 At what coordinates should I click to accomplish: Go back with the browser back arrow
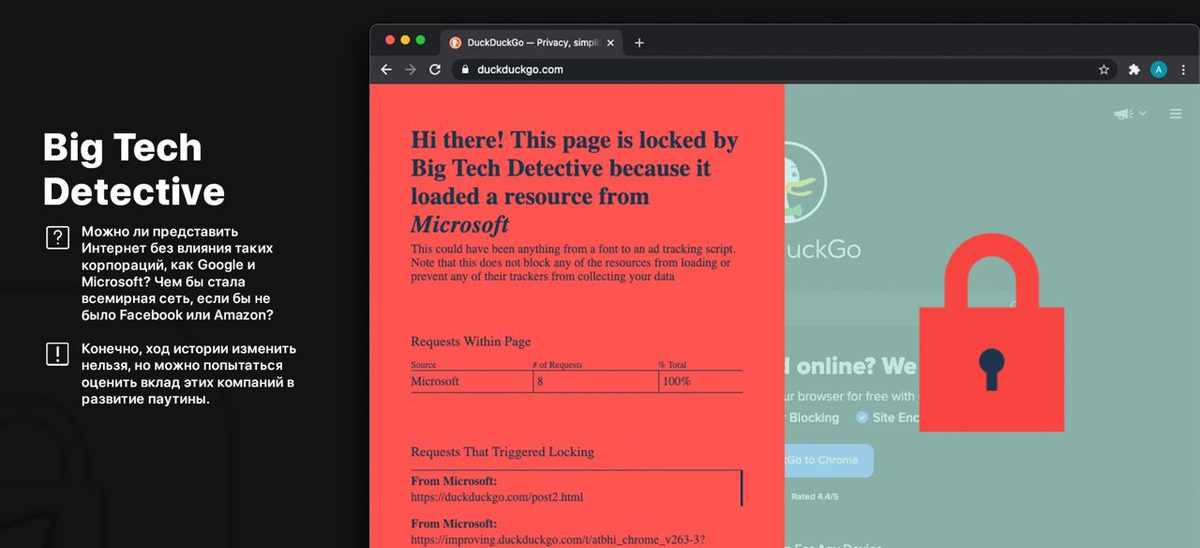tap(387, 70)
